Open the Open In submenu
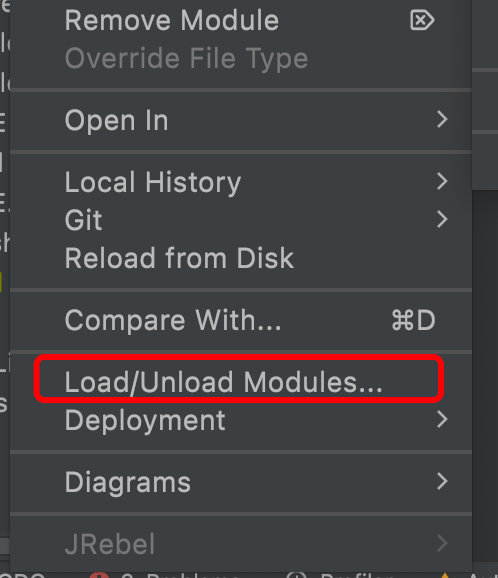This screenshot has width=498, height=578. coord(241,120)
